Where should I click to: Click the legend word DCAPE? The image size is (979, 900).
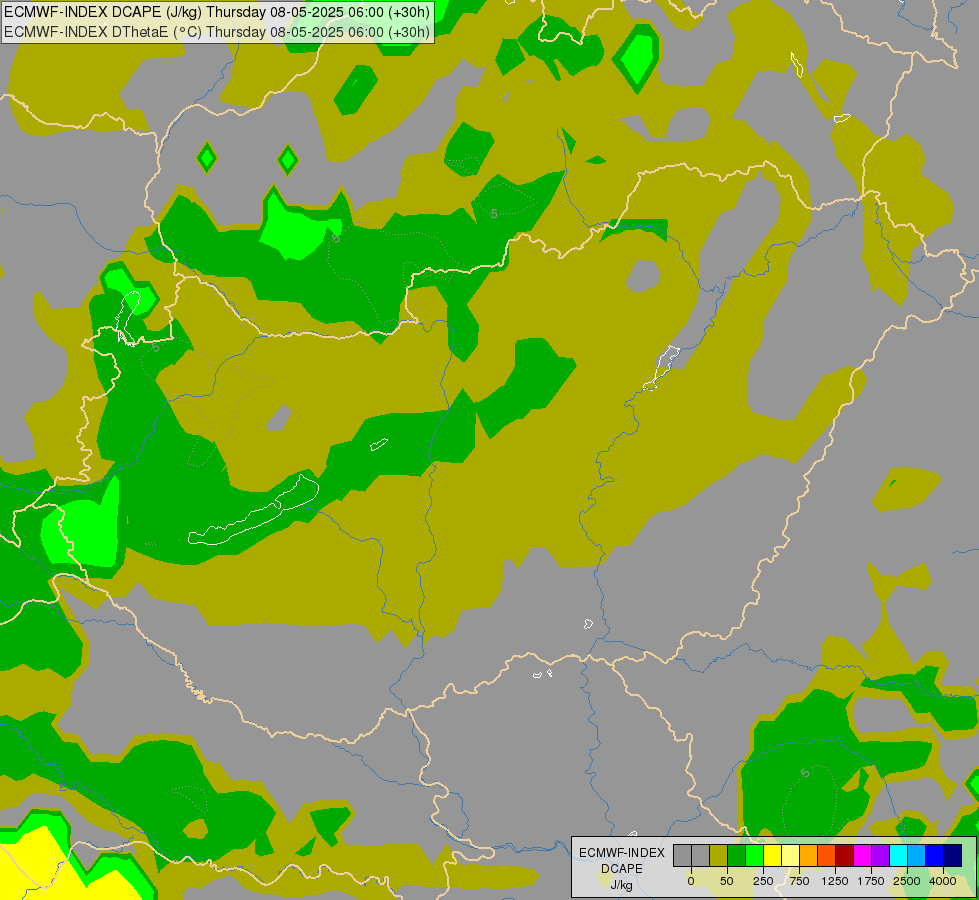pos(622,869)
